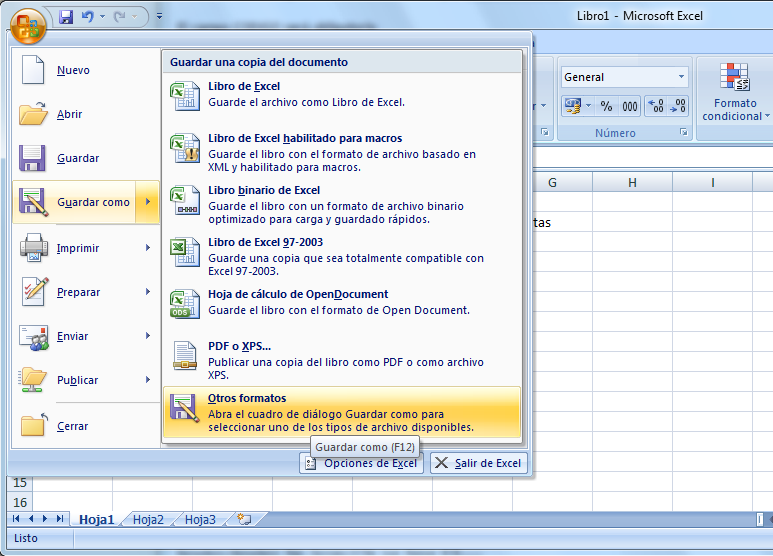Choose Otros formatos option title
Screen dimensions: 773x556
(x=247, y=398)
